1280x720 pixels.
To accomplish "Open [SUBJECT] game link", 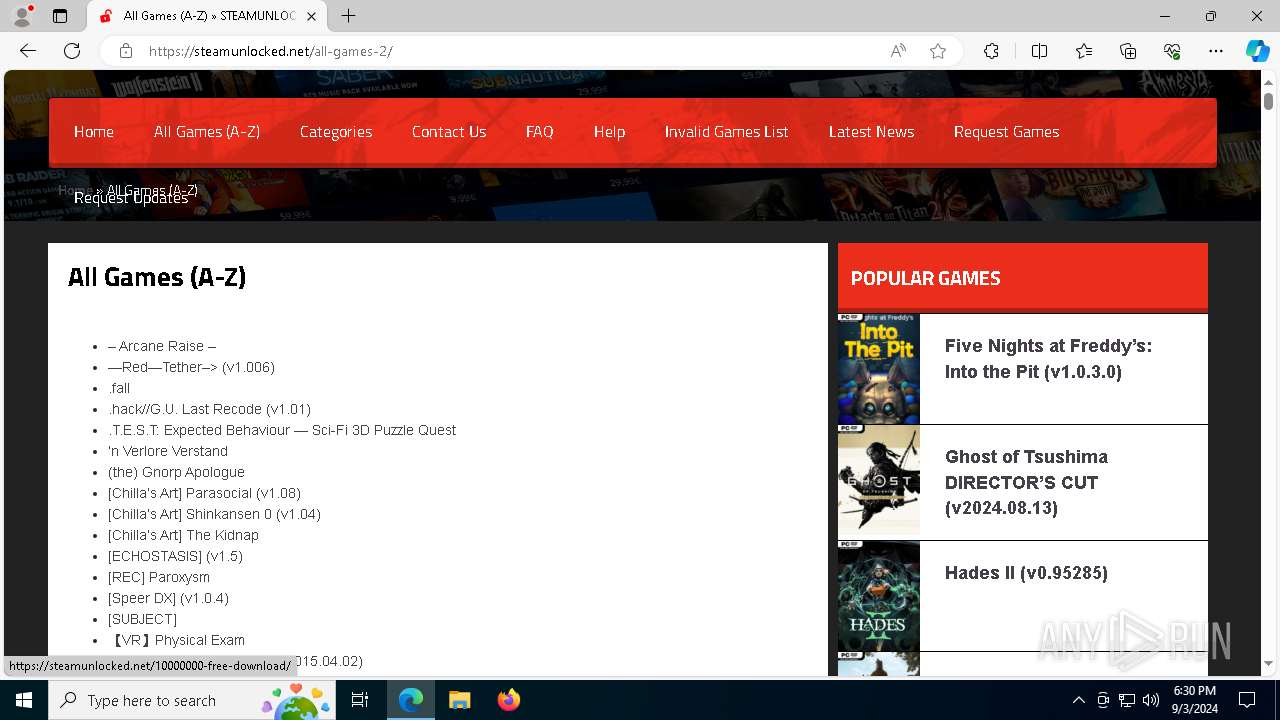I will click(x=142, y=619).
